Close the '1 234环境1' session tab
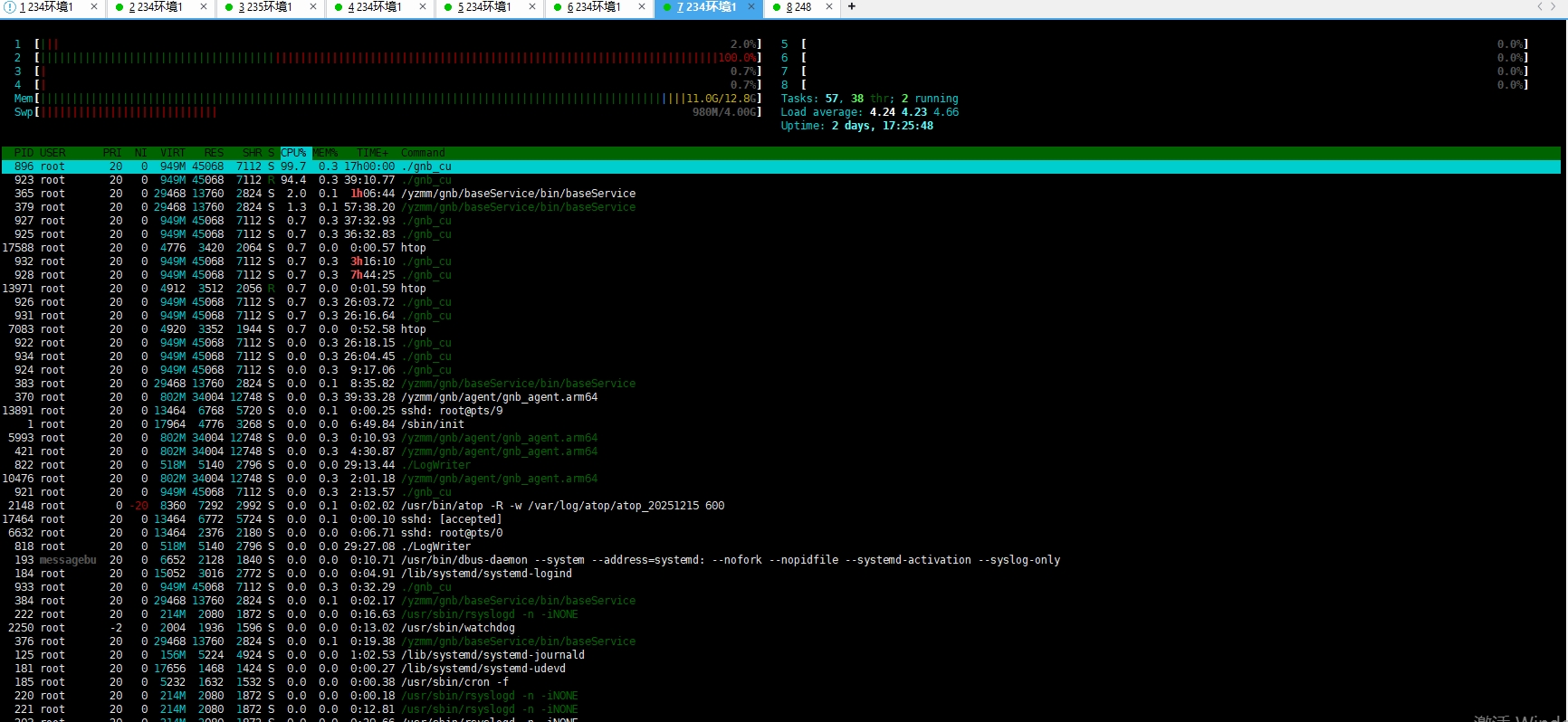Screen dimensions: 1568x722 click(x=93, y=7)
